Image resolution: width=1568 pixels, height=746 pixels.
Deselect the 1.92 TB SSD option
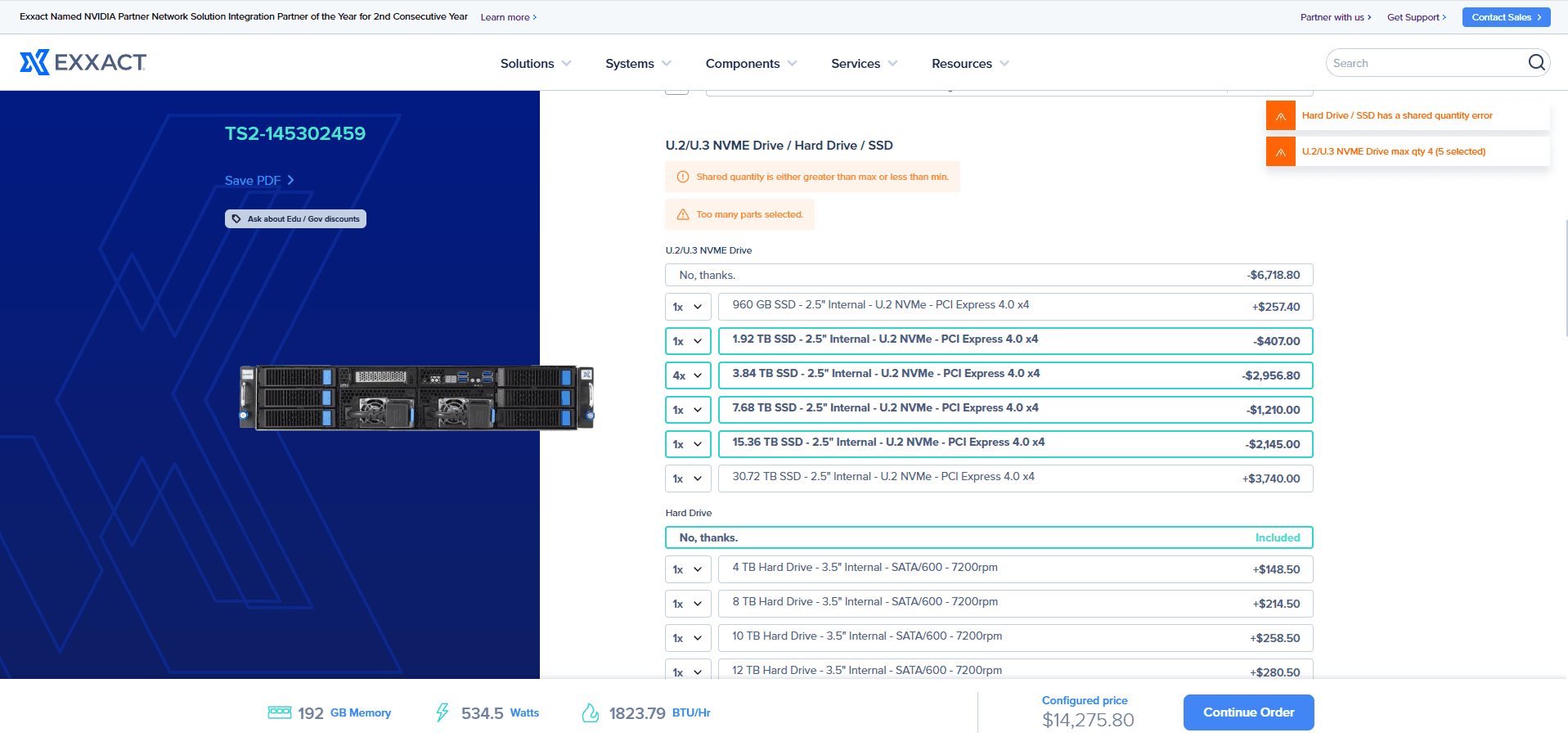click(x=1015, y=341)
